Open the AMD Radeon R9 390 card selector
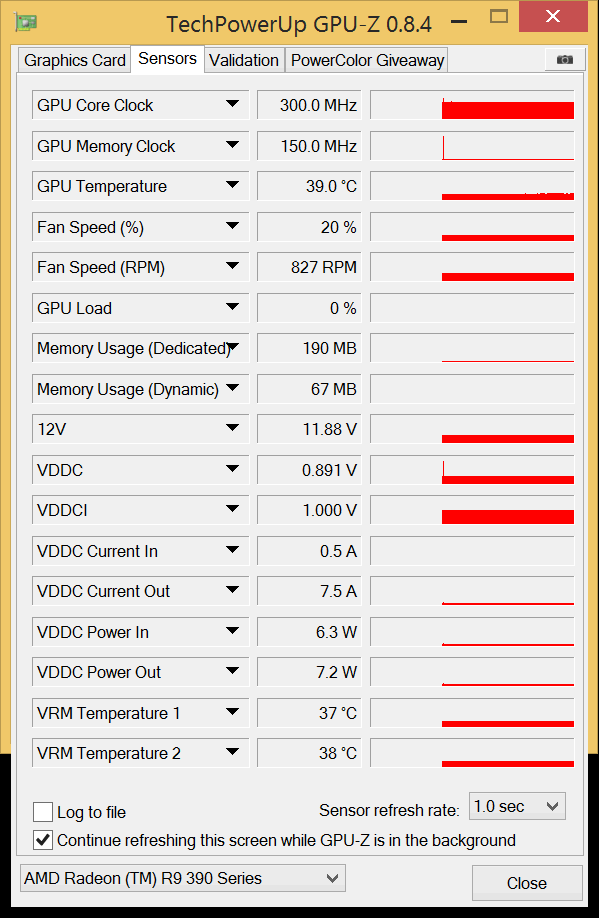Image resolution: width=599 pixels, height=918 pixels. point(182,878)
